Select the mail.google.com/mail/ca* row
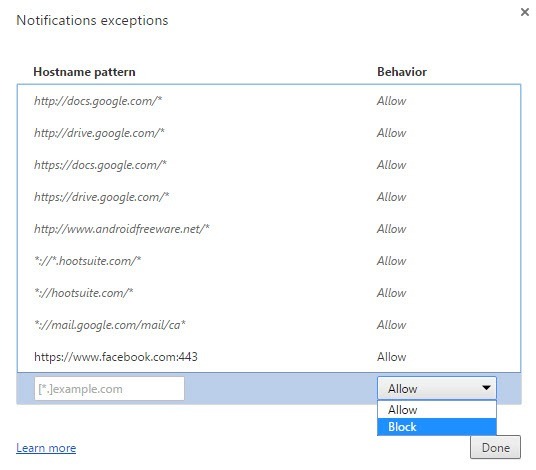 click(269, 325)
